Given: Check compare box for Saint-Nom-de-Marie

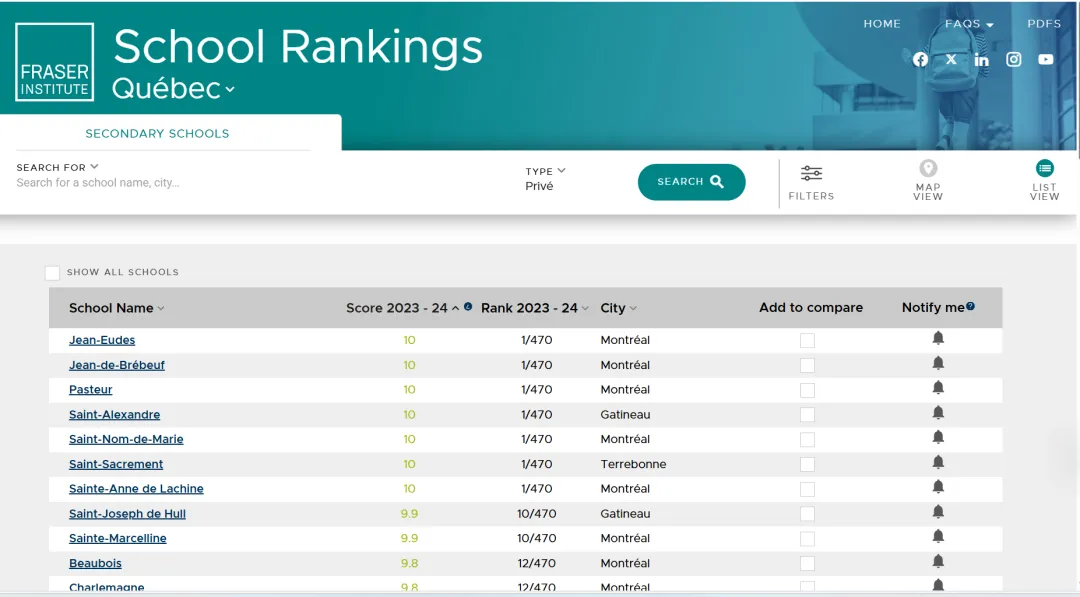Looking at the screenshot, I should (x=807, y=440).
